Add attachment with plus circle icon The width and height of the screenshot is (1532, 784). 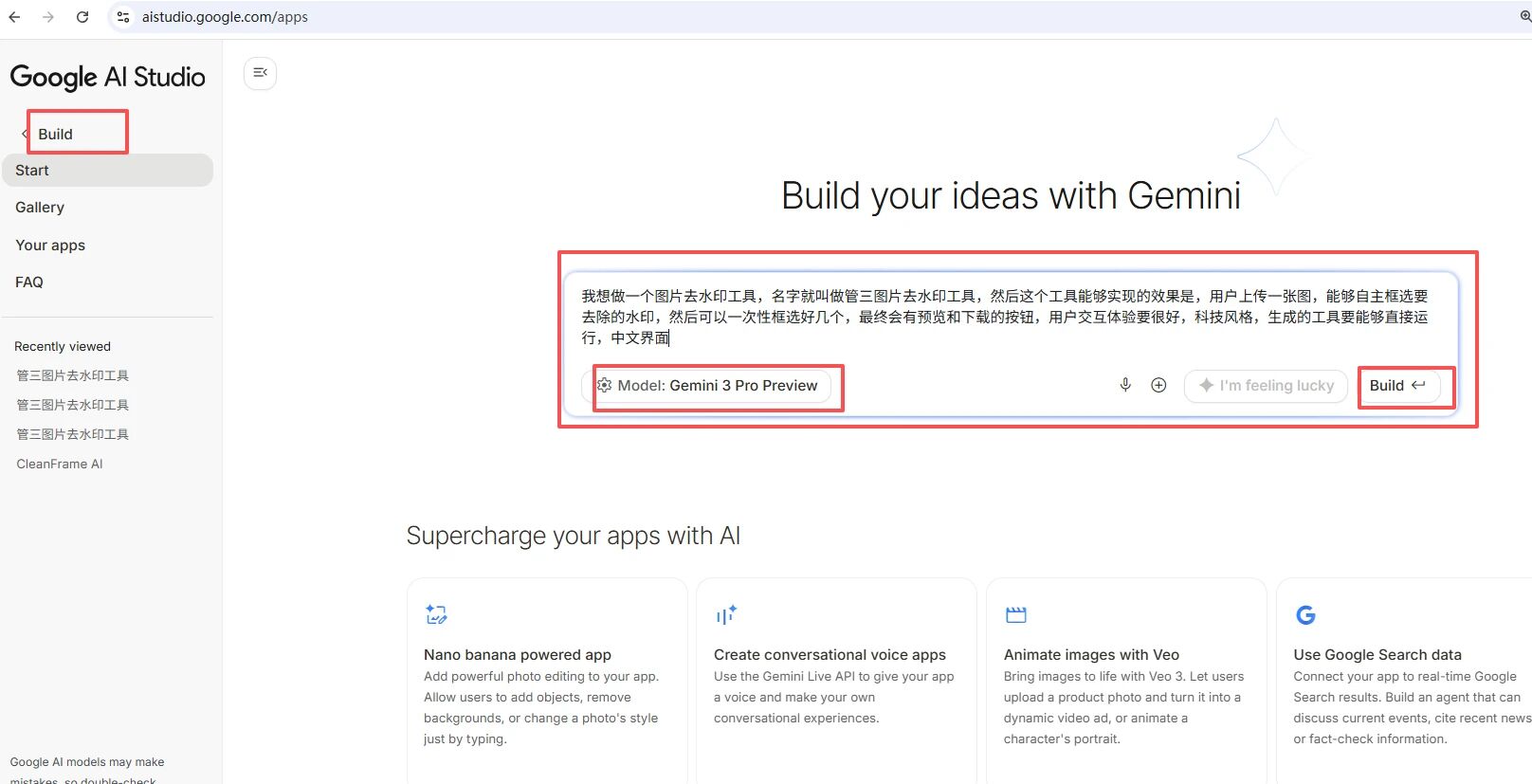coord(1158,385)
